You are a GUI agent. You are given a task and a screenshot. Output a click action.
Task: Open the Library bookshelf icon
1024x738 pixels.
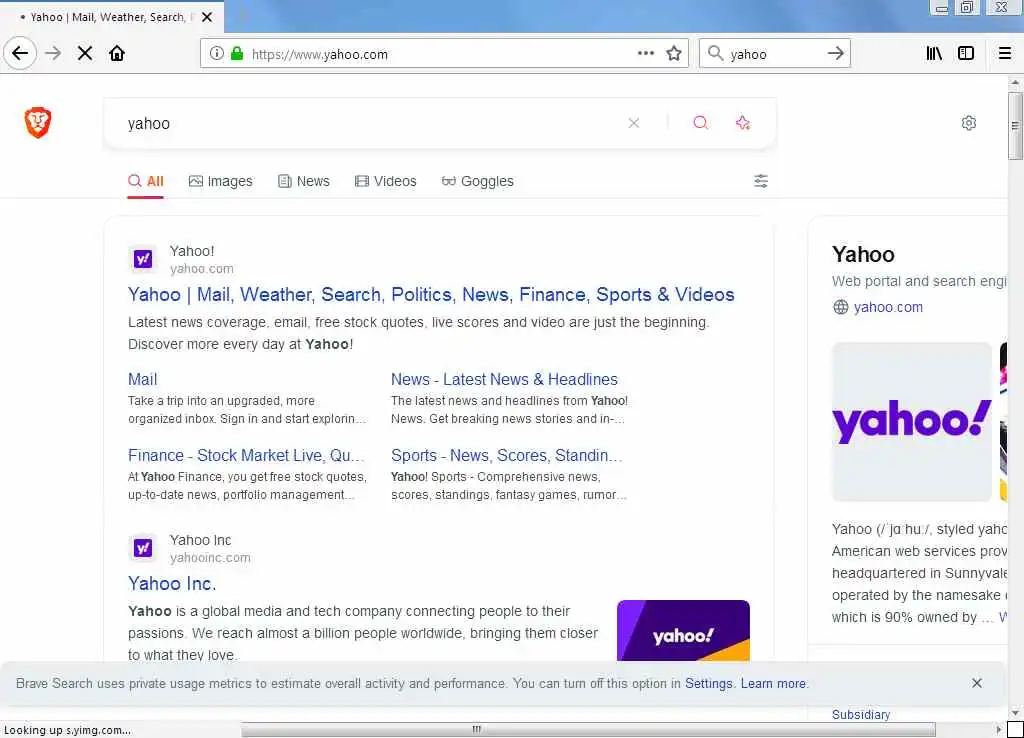[x=934, y=54]
